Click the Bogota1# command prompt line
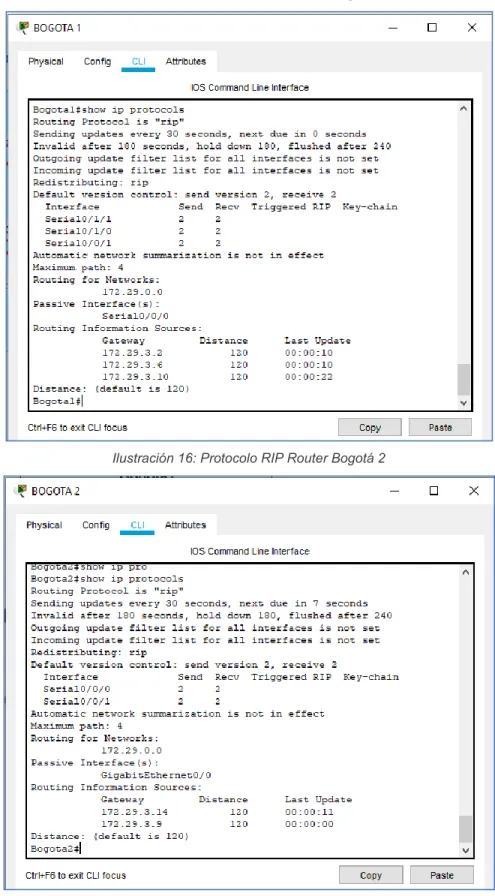This screenshot has width=495, height=896. click(57, 402)
